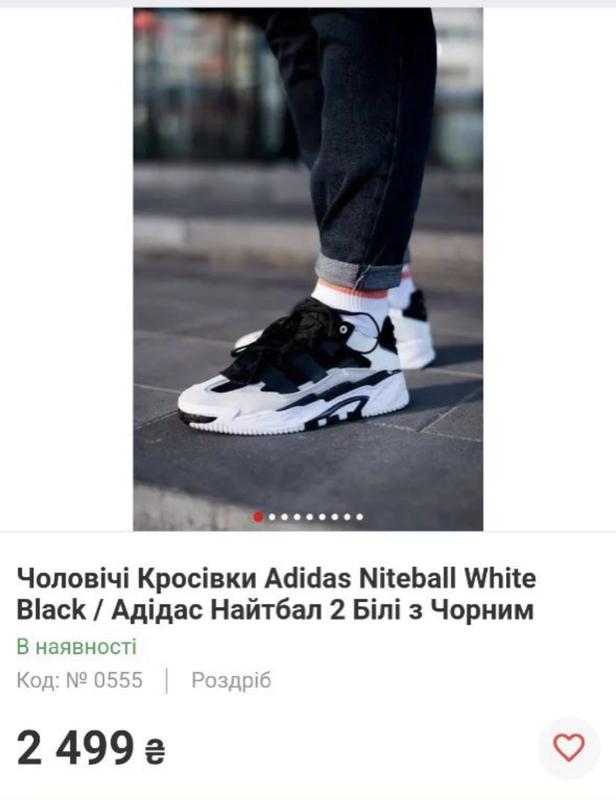Jump to seventh photo via carousel dot

[335, 517]
